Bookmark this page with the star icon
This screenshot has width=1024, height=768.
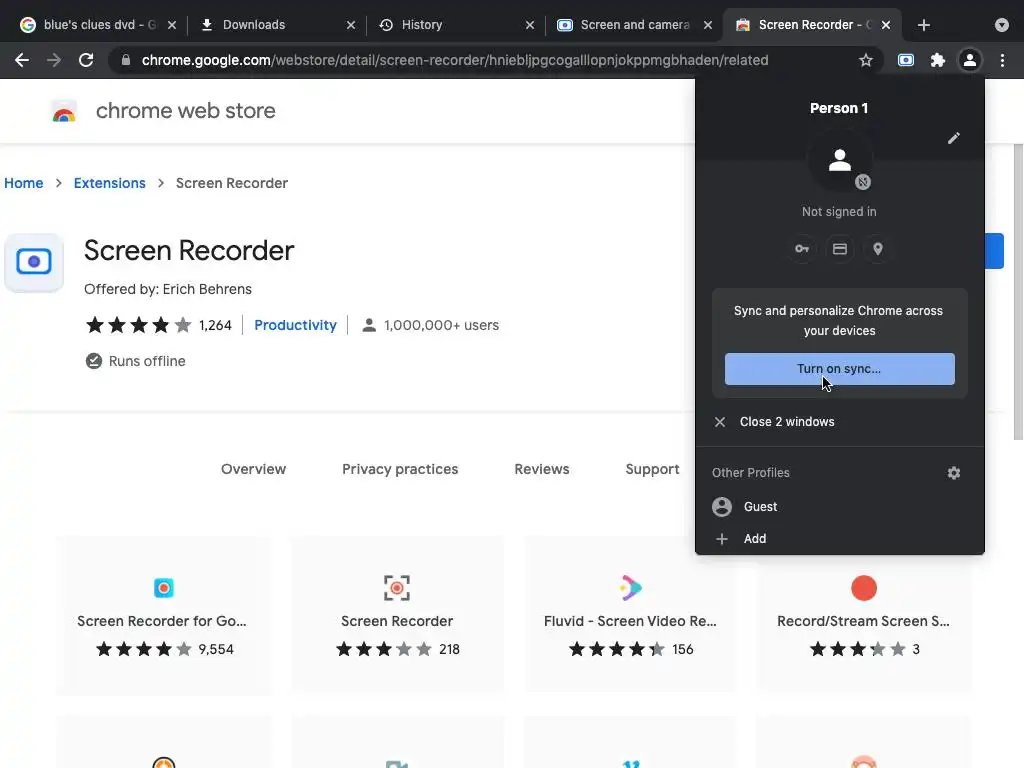click(865, 60)
